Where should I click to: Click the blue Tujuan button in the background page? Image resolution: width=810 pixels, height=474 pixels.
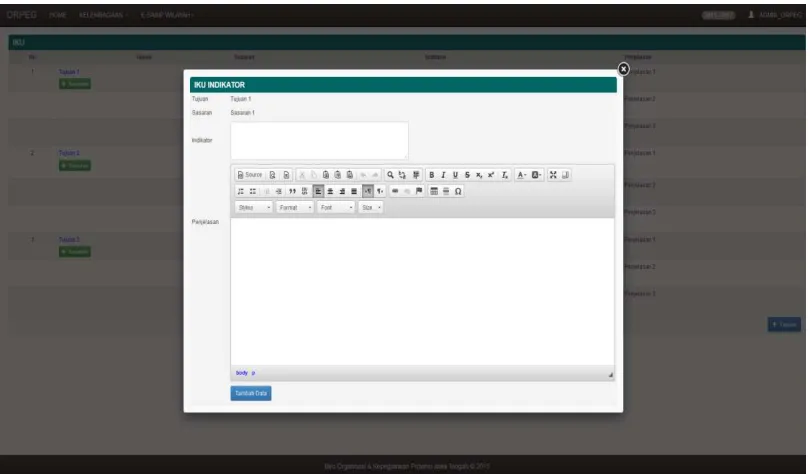(784, 324)
